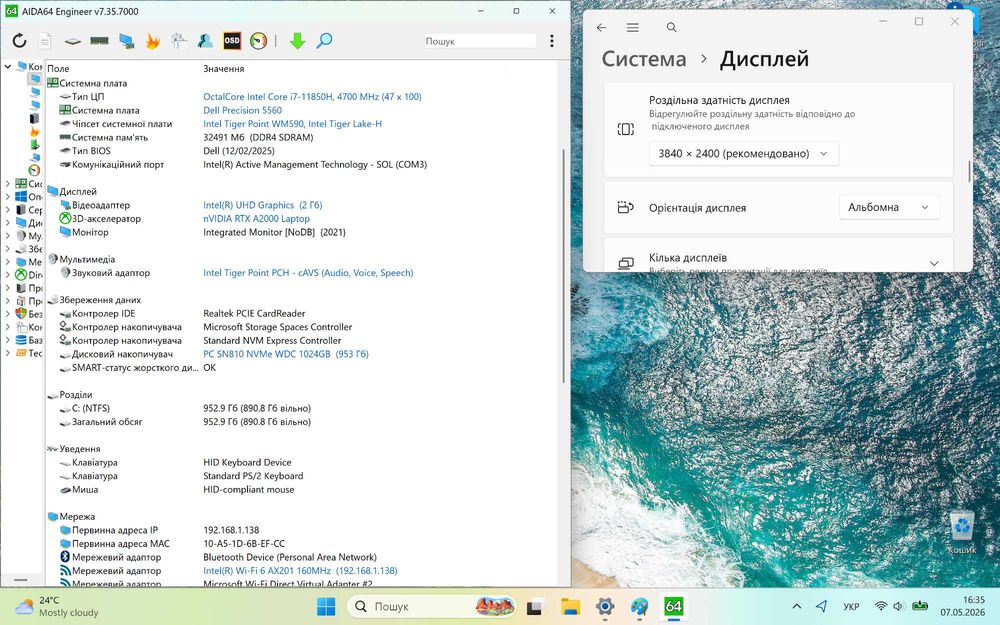Select the sensor gauge item in the tree
This screenshot has height=625, width=1000.
(34, 170)
